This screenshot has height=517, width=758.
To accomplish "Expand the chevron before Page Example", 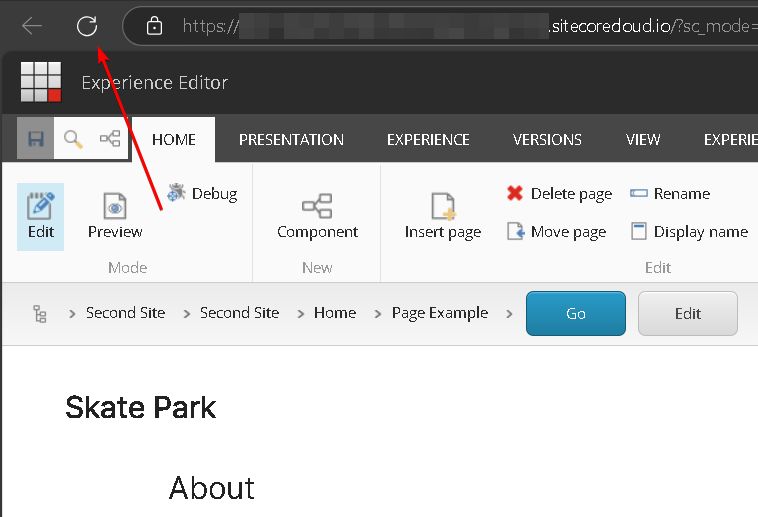I will (x=378, y=314).
